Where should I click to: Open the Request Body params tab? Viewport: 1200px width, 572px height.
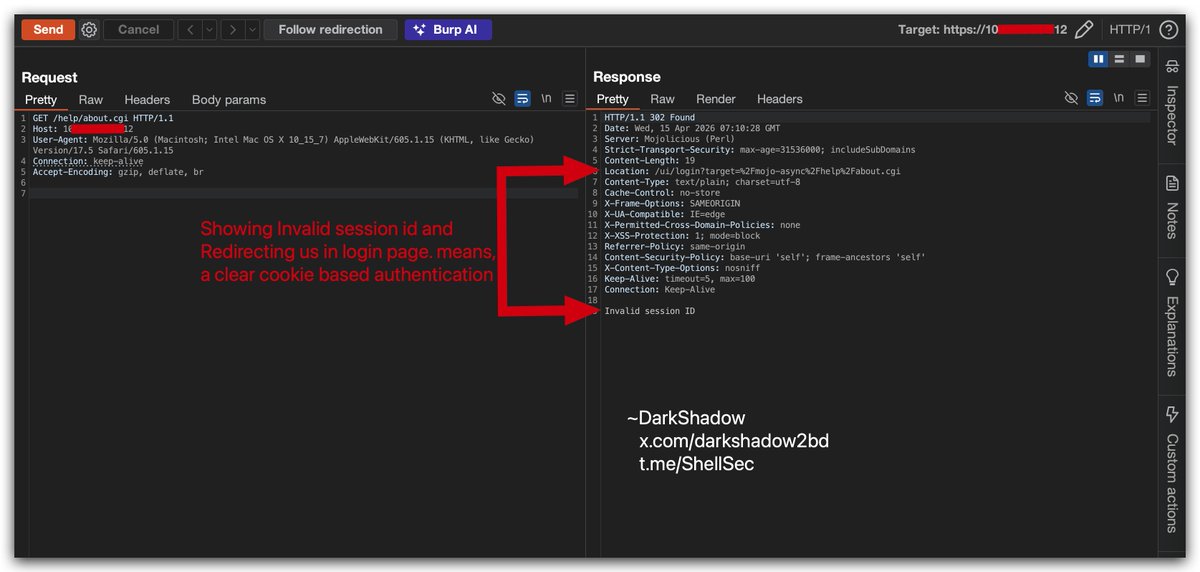click(229, 99)
